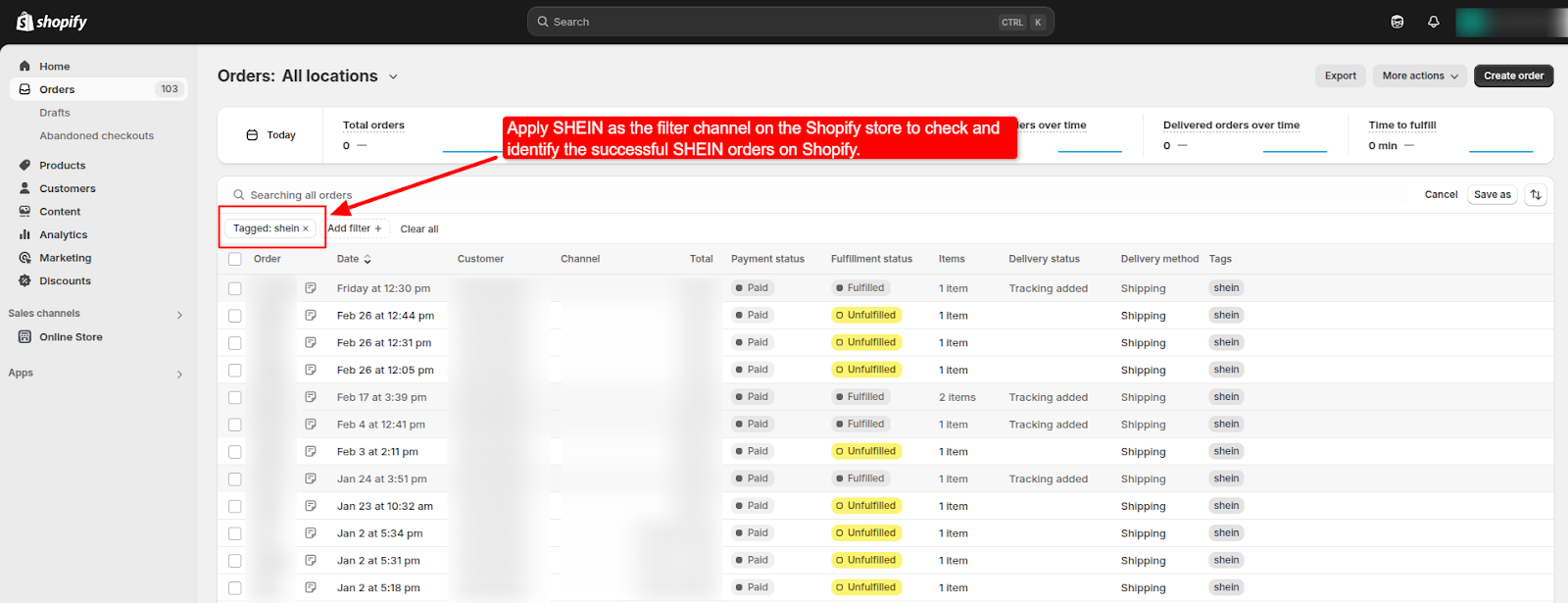Image resolution: width=1568 pixels, height=603 pixels.
Task: Open note icon for Jan 2 5:34 pm order
Action: [311, 533]
